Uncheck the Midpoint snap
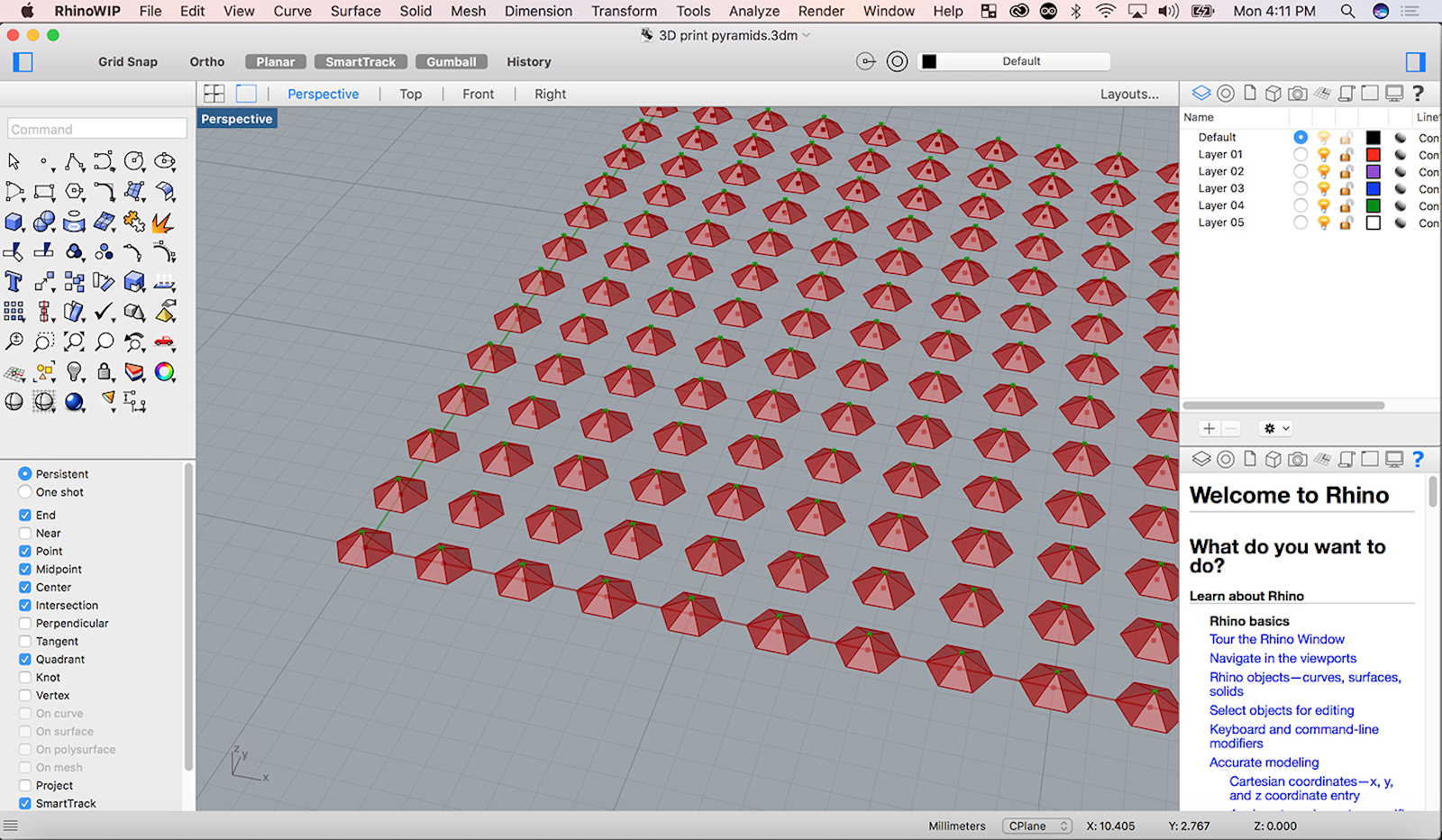 pos(25,570)
